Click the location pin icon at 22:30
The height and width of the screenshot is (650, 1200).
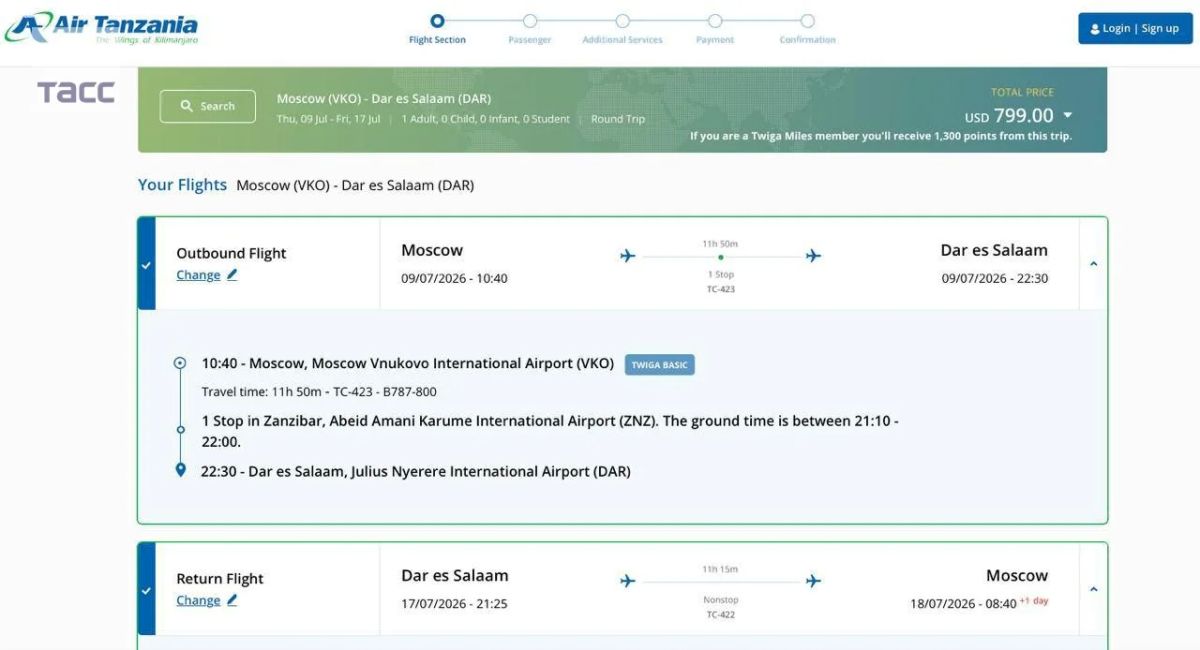click(180, 470)
